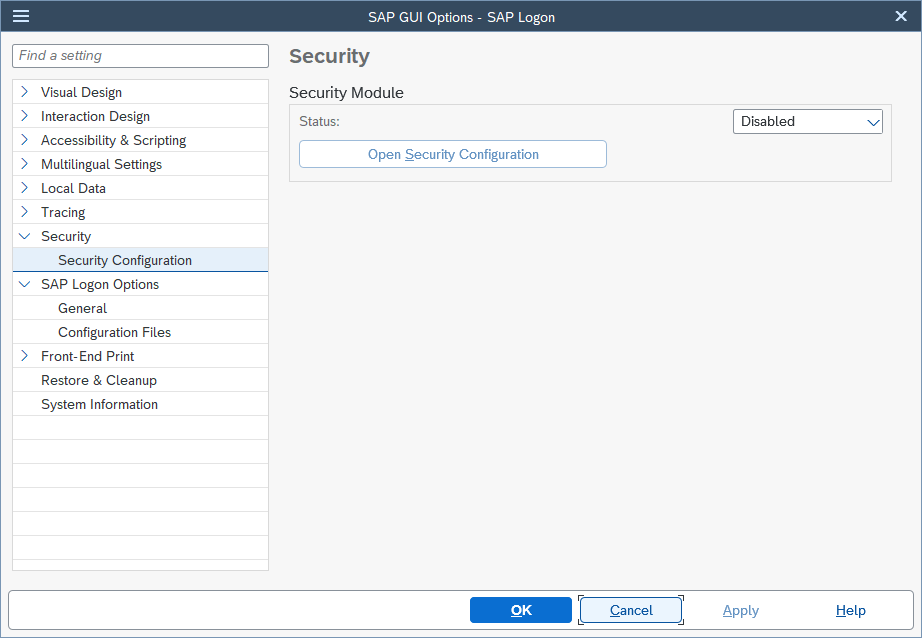Open the hamburger menu icon
The image size is (922, 638).
click(x=20, y=16)
